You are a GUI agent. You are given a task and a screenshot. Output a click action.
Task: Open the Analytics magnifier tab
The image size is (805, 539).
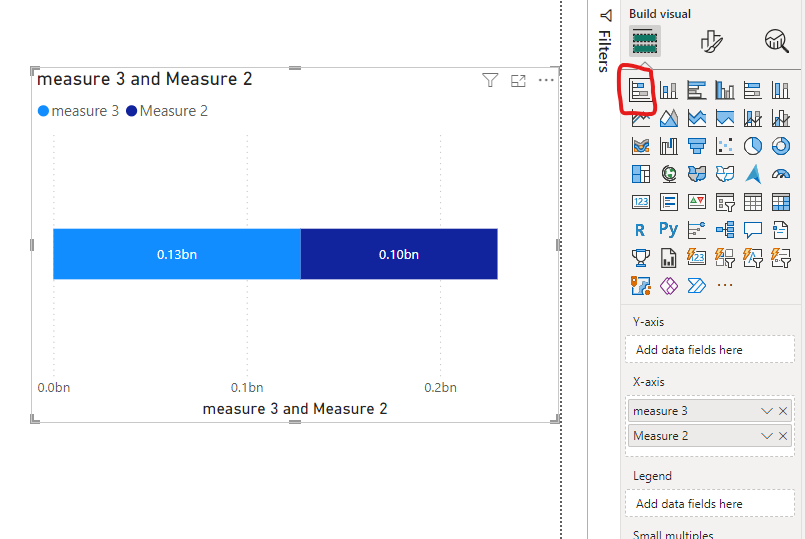(x=776, y=41)
